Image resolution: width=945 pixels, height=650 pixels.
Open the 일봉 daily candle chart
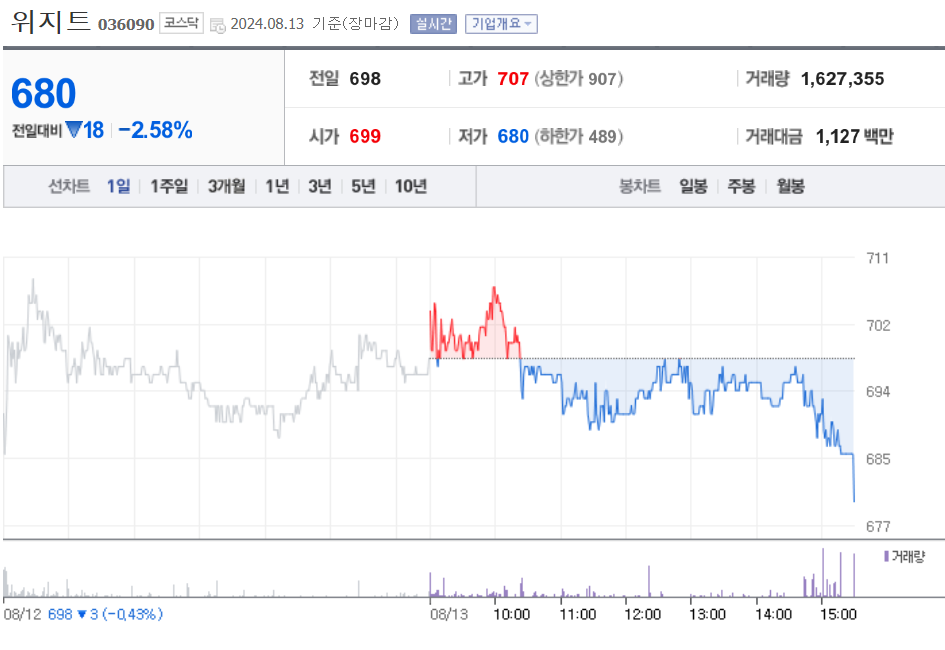[693, 186]
